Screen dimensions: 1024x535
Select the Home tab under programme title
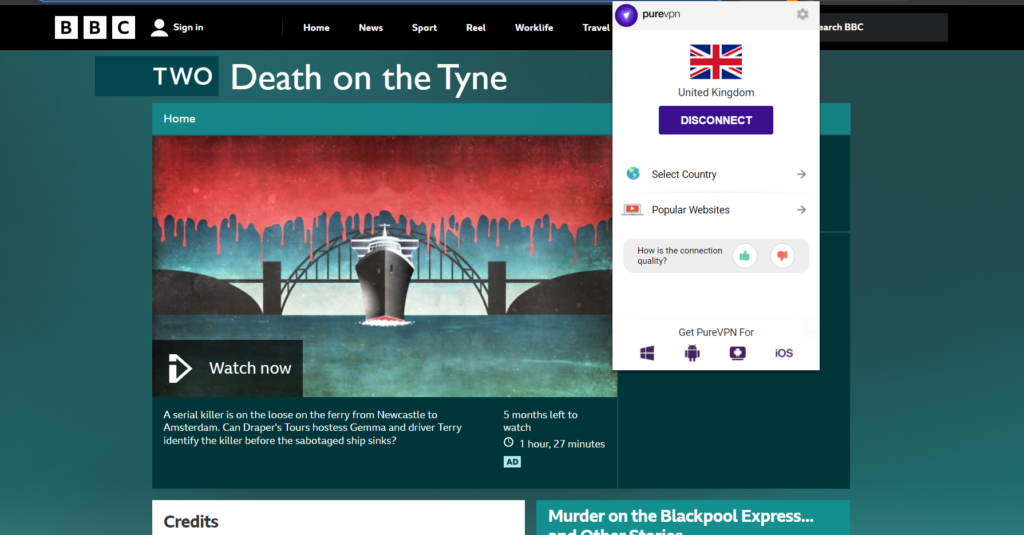pyautogui.click(x=180, y=119)
